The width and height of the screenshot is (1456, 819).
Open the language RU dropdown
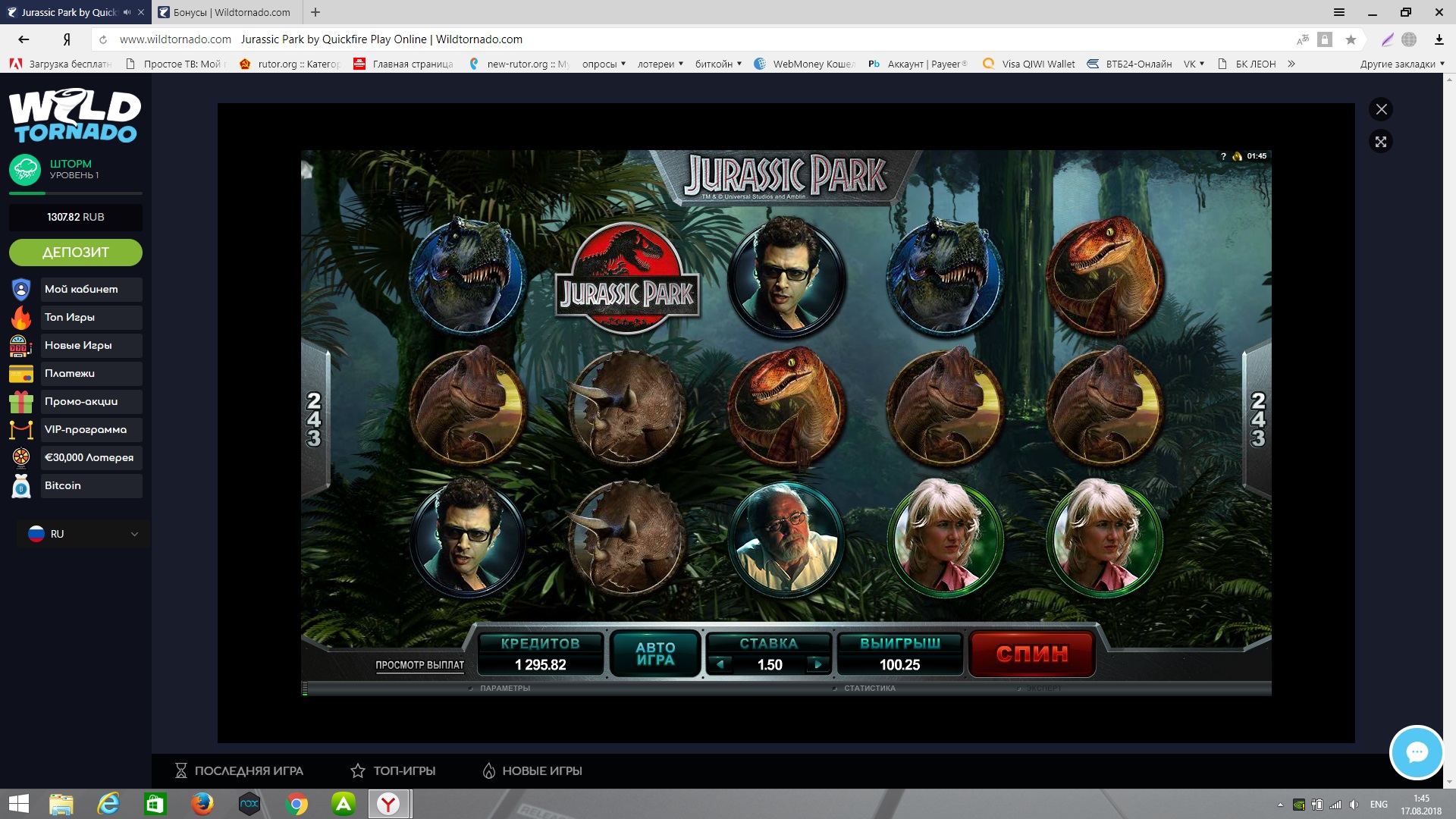click(x=82, y=534)
